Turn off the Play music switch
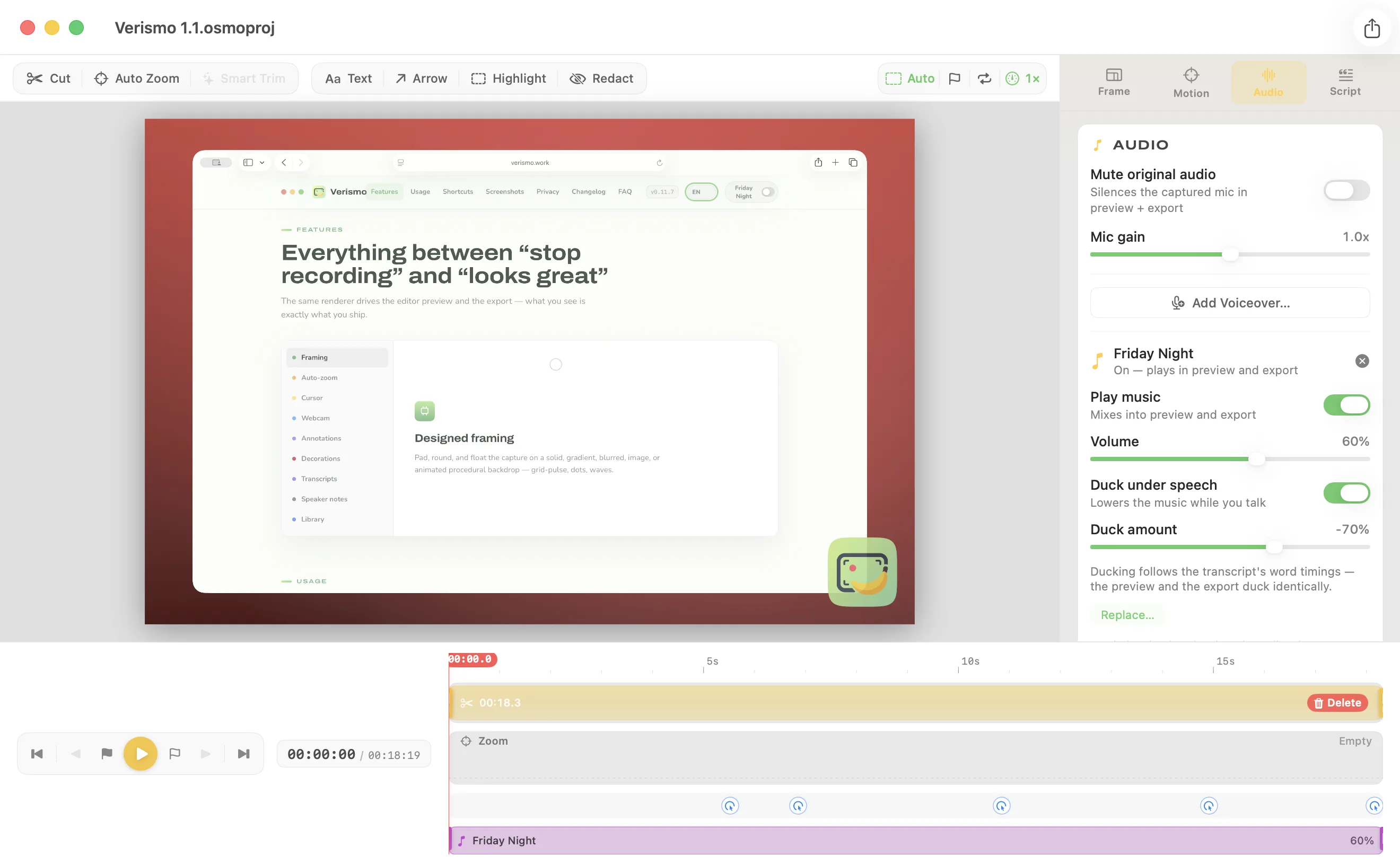The height and width of the screenshot is (865, 1400). [1346, 405]
